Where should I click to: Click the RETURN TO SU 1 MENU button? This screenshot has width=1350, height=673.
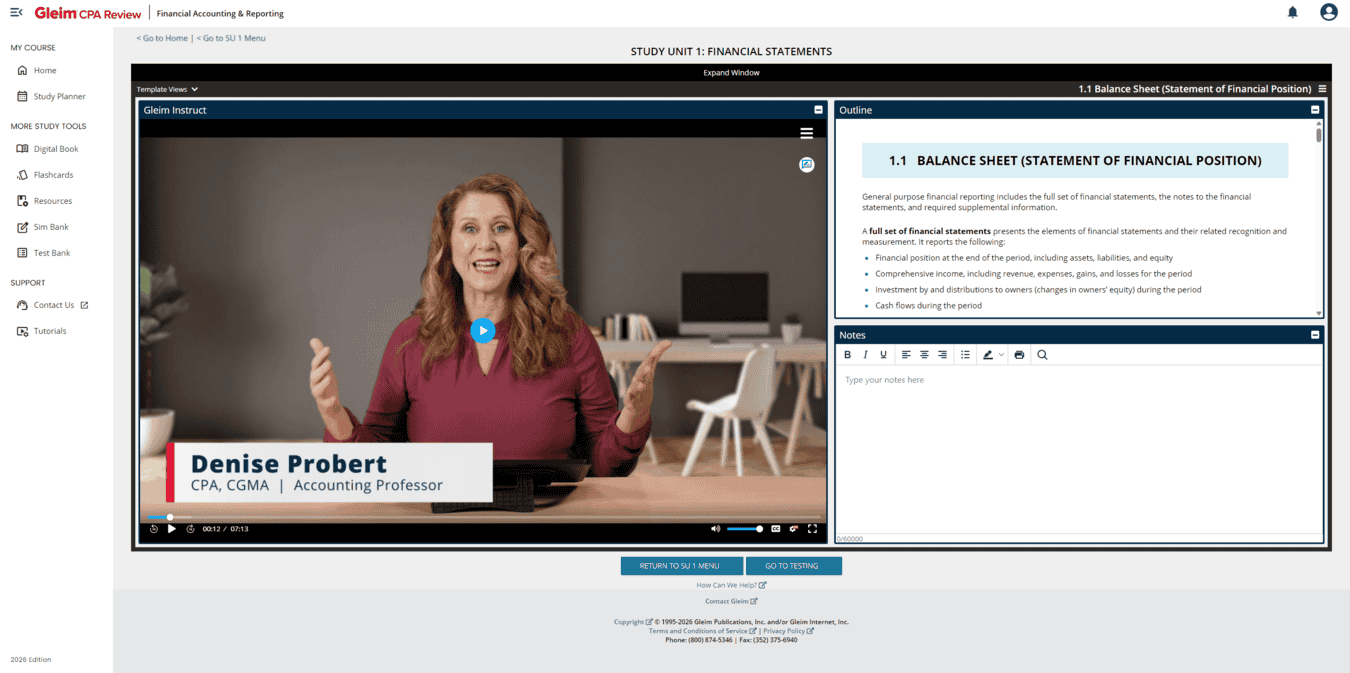(681, 565)
